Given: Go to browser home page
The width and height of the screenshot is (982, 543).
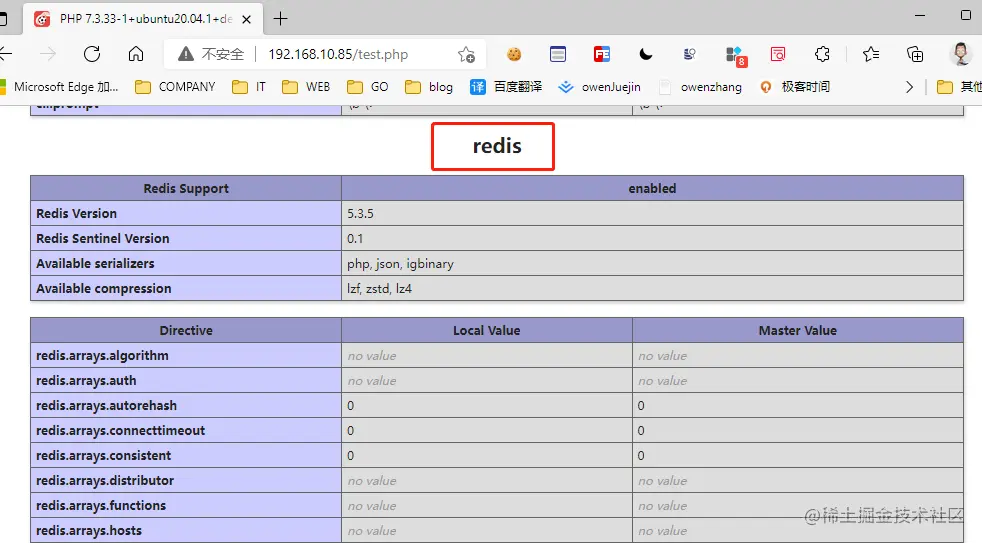Looking at the screenshot, I should [x=136, y=54].
